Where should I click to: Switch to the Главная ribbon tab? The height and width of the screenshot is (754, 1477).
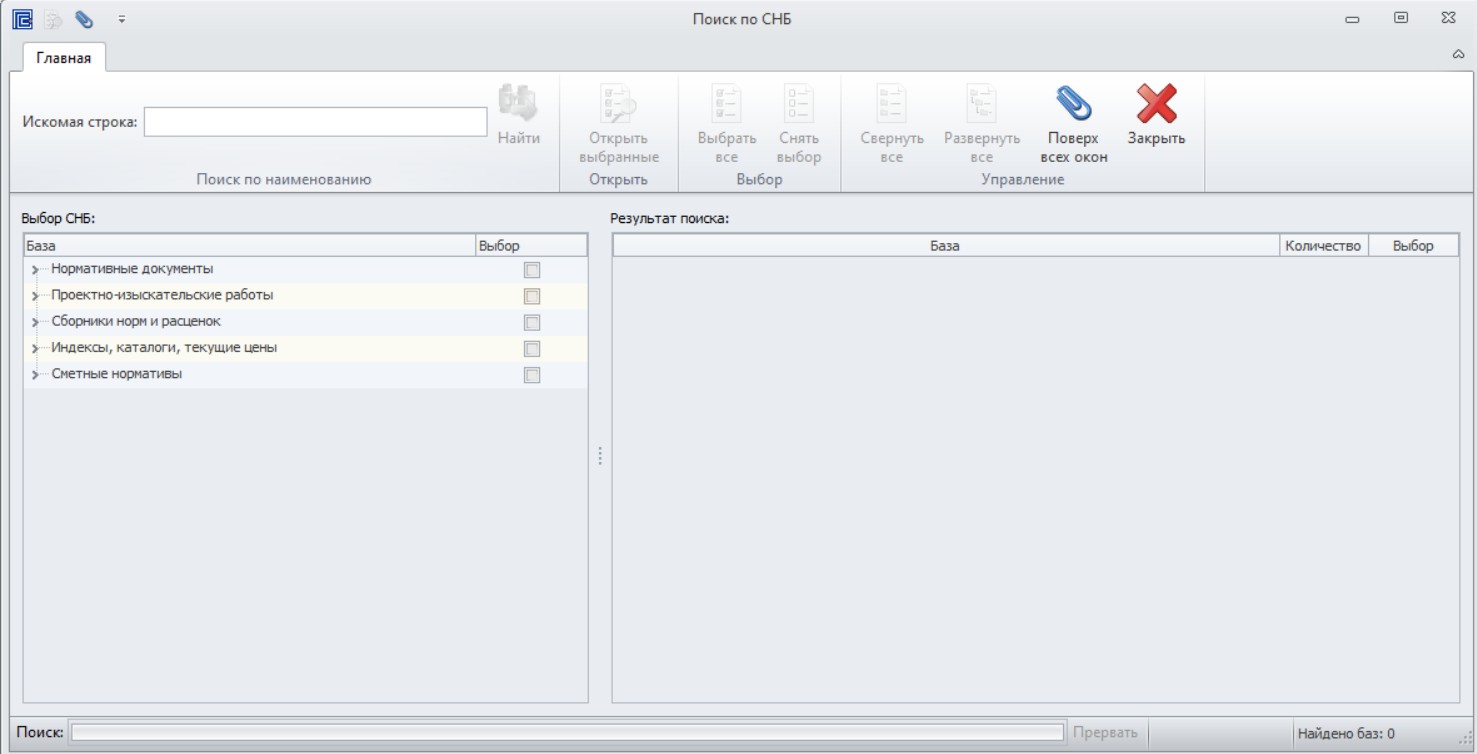(64, 58)
